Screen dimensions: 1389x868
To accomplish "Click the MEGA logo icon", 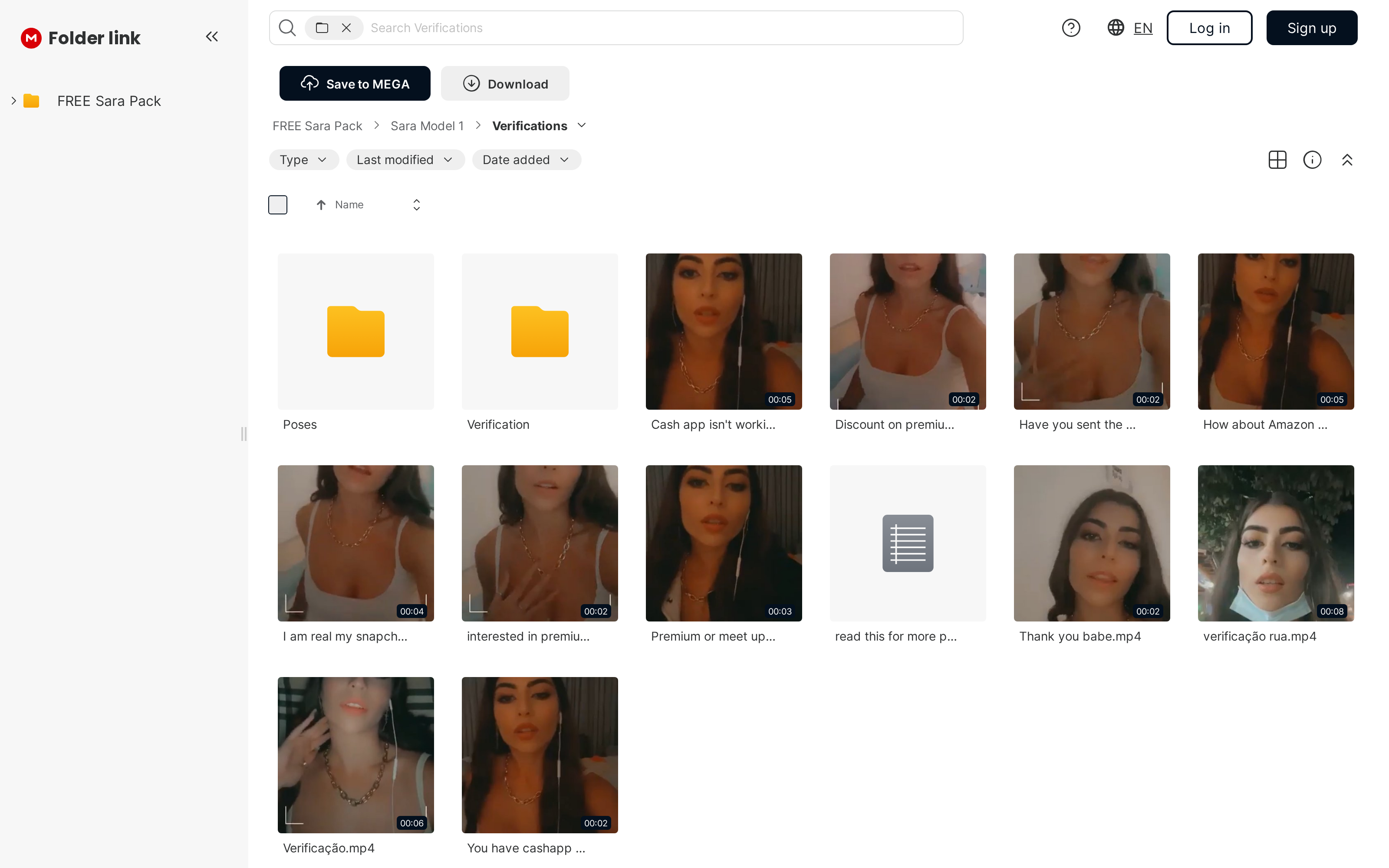I will coord(31,38).
